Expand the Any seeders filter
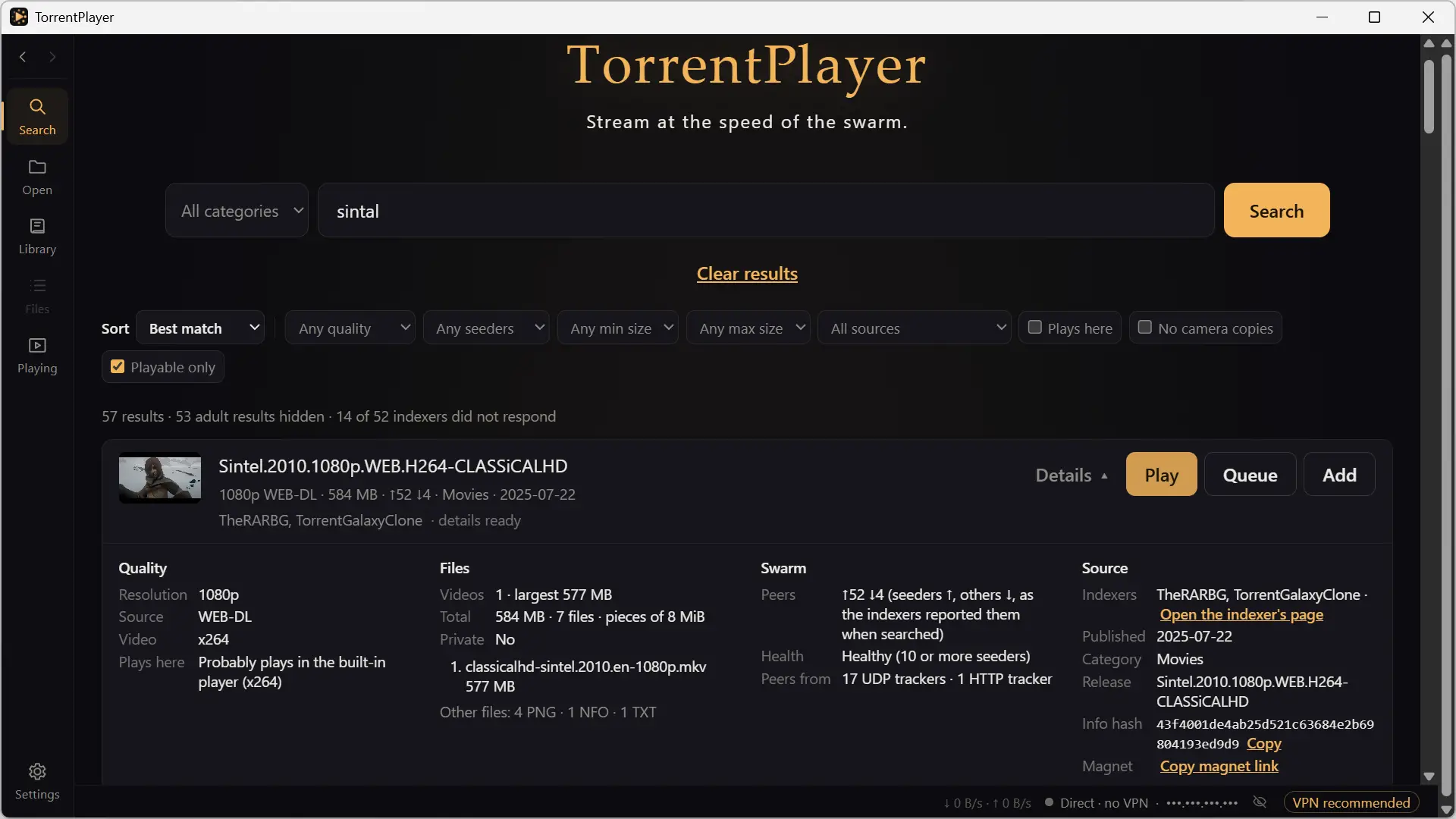 [x=487, y=328]
